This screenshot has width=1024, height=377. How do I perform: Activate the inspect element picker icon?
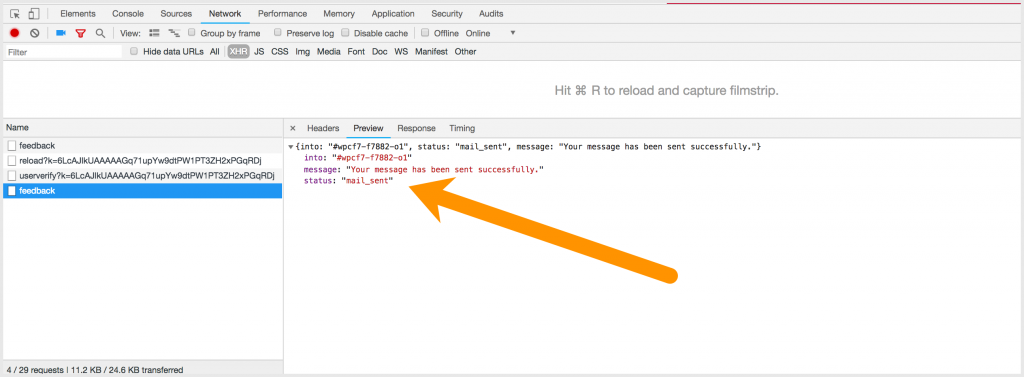(15, 14)
